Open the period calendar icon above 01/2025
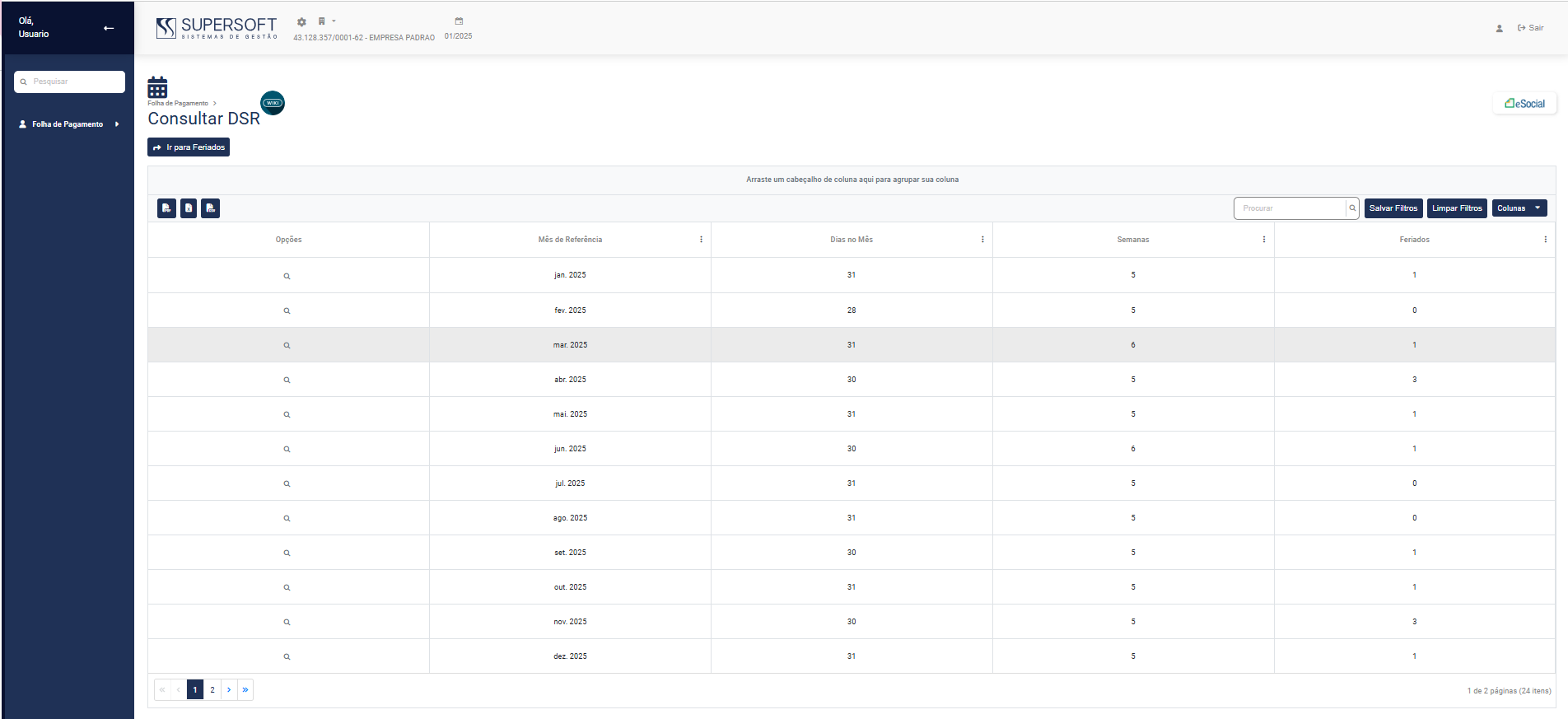 (459, 21)
